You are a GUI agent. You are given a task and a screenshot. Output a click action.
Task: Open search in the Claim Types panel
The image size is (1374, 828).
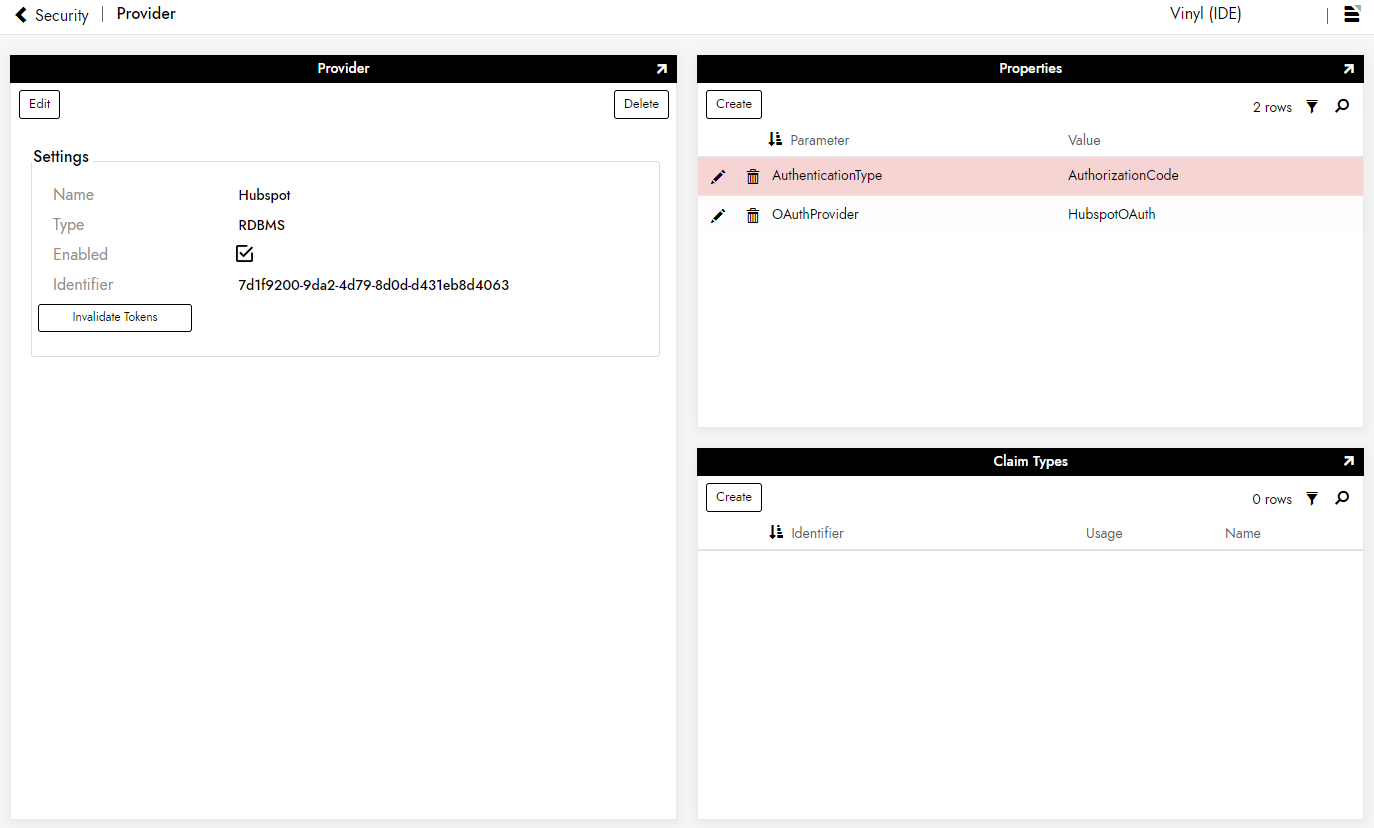pyautogui.click(x=1342, y=498)
